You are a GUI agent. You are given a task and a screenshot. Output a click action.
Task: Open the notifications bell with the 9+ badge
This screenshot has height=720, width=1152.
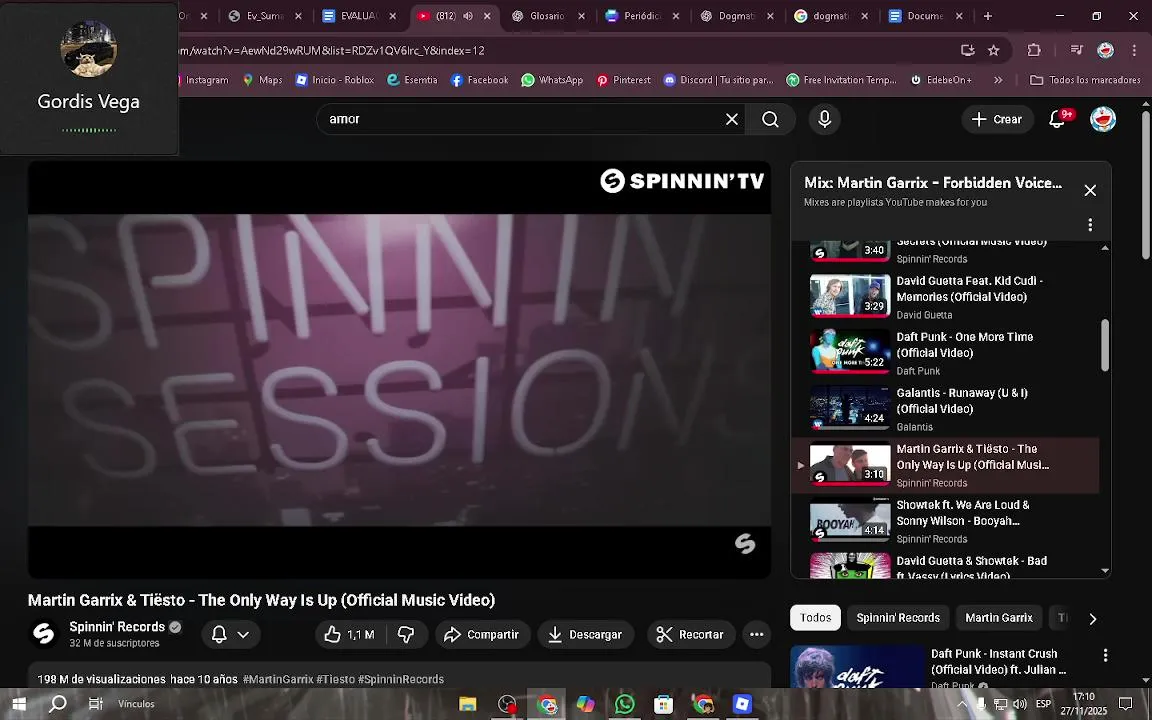click(1058, 119)
